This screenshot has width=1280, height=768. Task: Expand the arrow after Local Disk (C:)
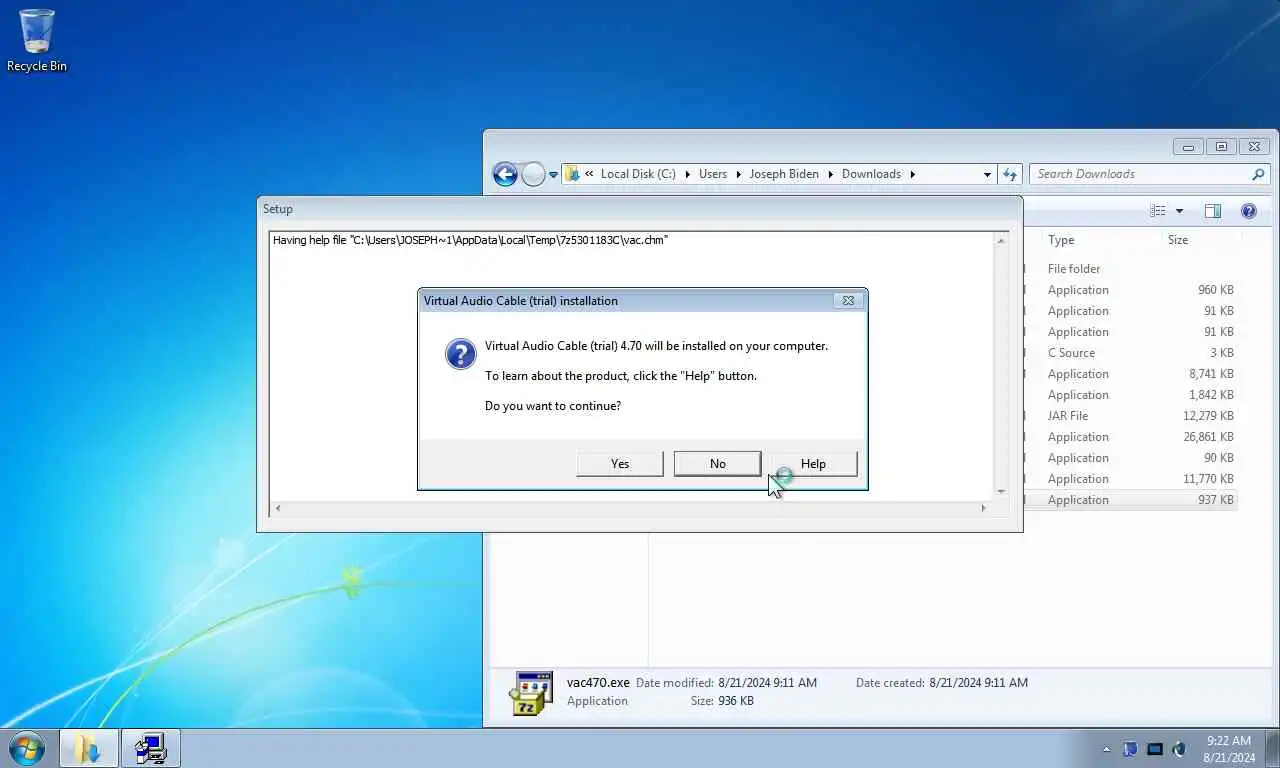click(x=687, y=174)
